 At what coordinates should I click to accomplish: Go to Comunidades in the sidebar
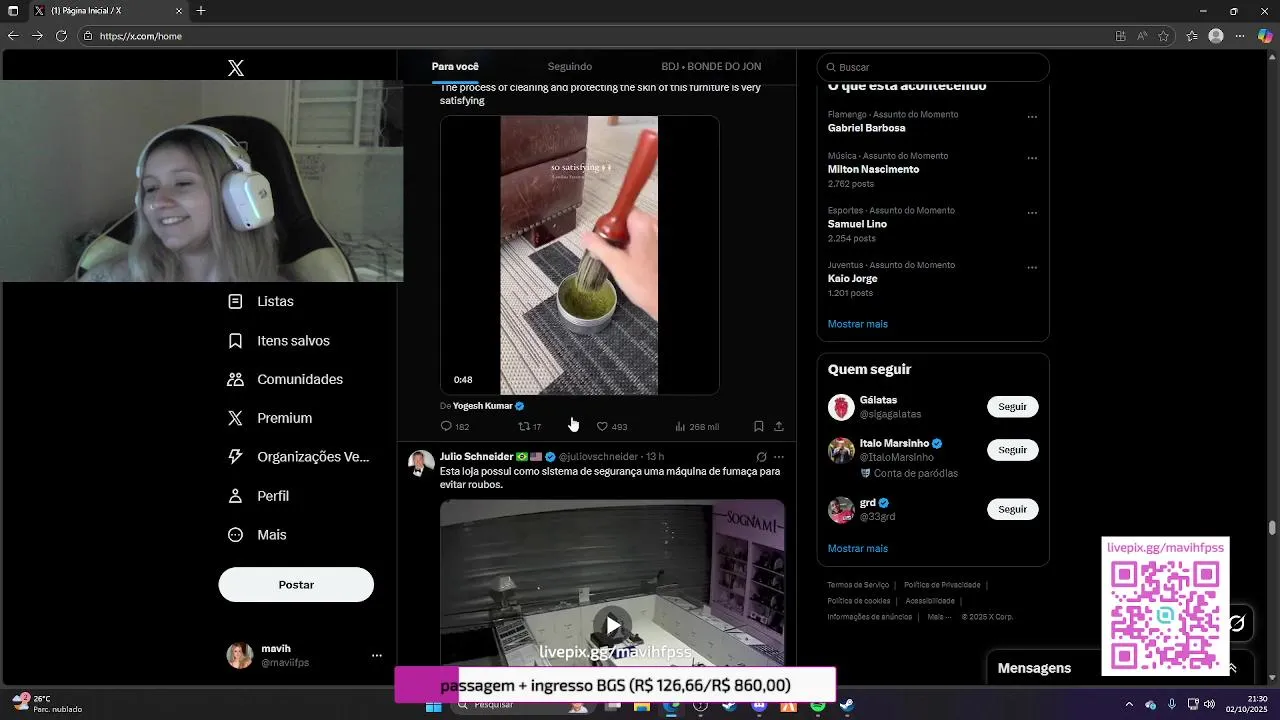pos(285,379)
